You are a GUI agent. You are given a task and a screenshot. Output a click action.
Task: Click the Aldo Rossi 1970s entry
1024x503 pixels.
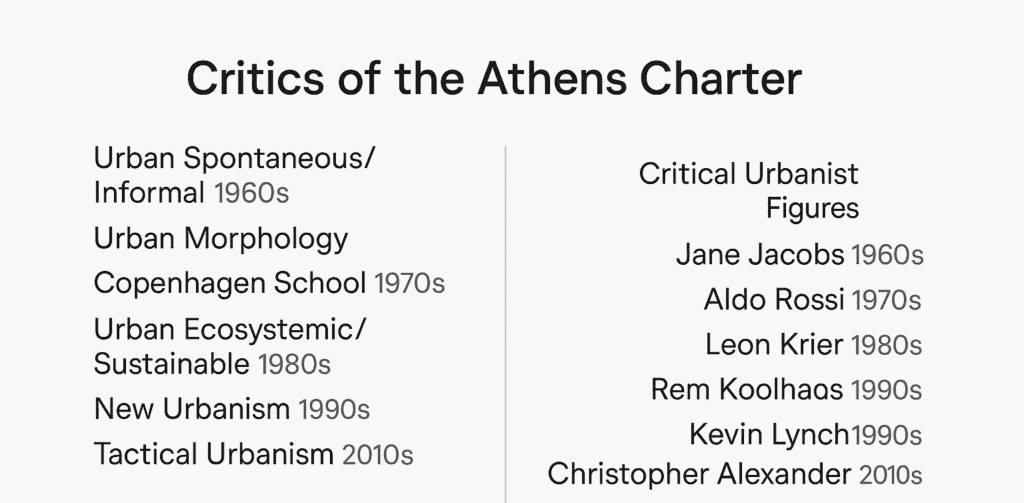[x=812, y=300]
